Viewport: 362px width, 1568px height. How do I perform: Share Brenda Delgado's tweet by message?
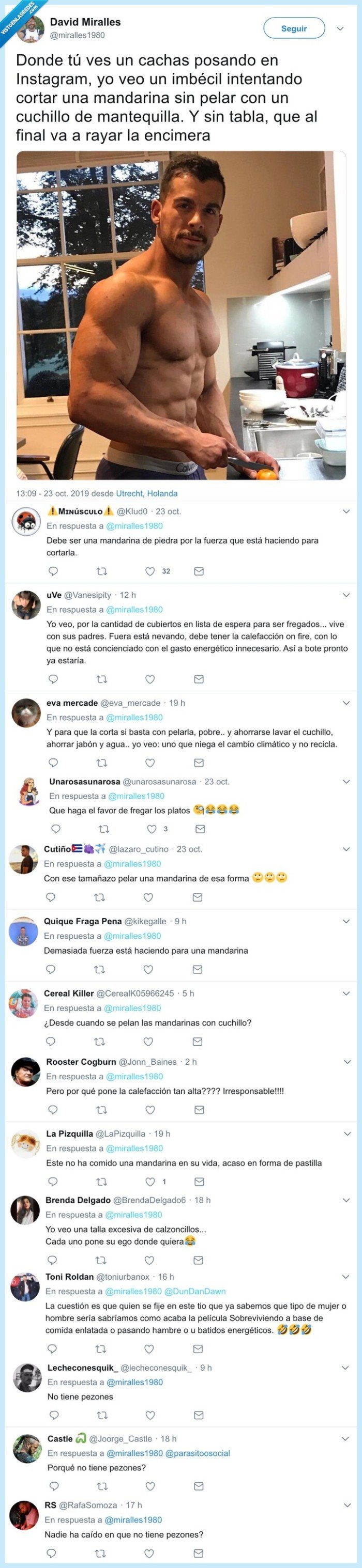(198, 1261)
